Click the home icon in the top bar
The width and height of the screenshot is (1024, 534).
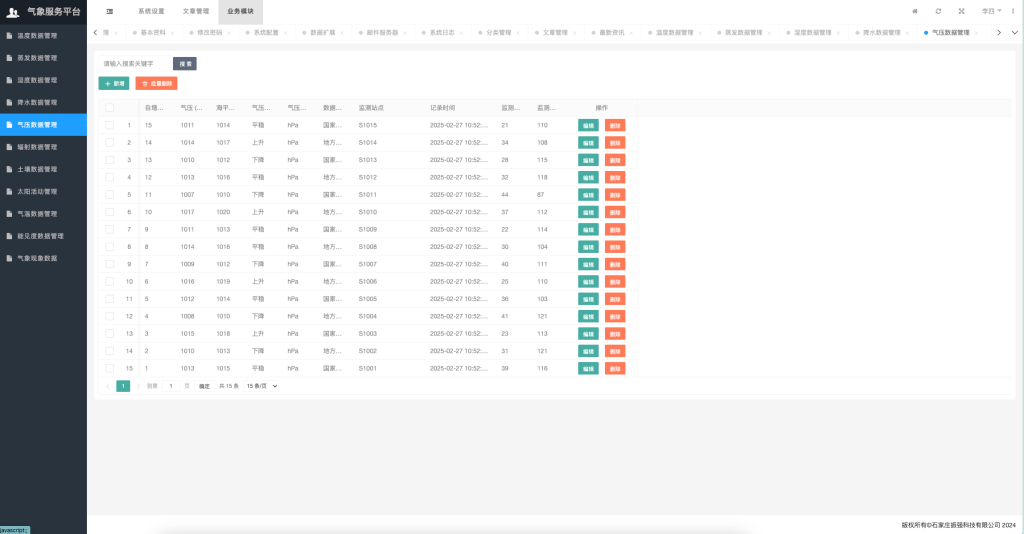[x=915, y=11]
